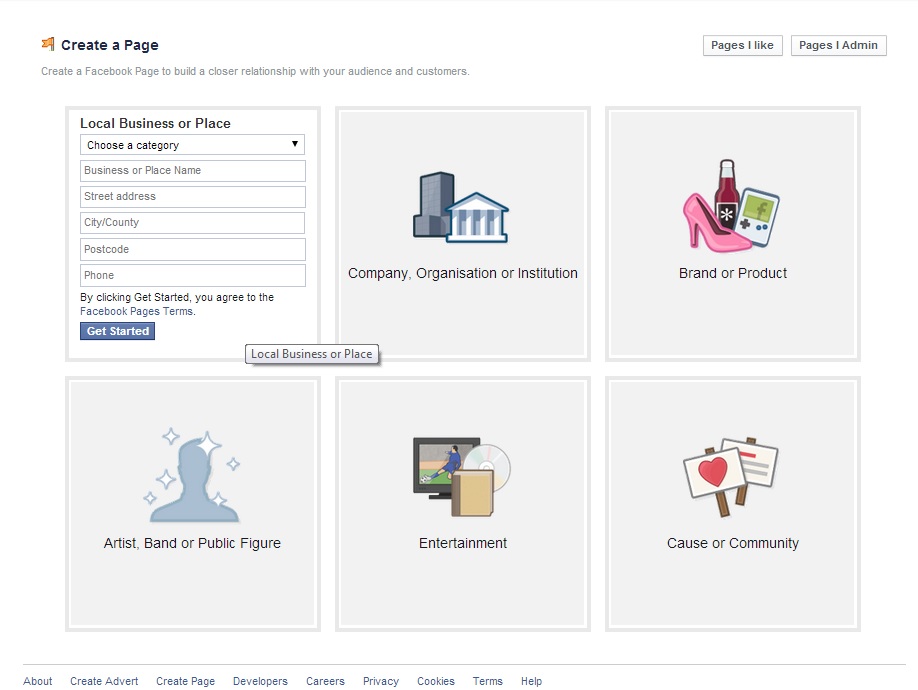Screen dimensions: 918x690
Task: Open the Terms footer link
Action: tap(488, 681)
